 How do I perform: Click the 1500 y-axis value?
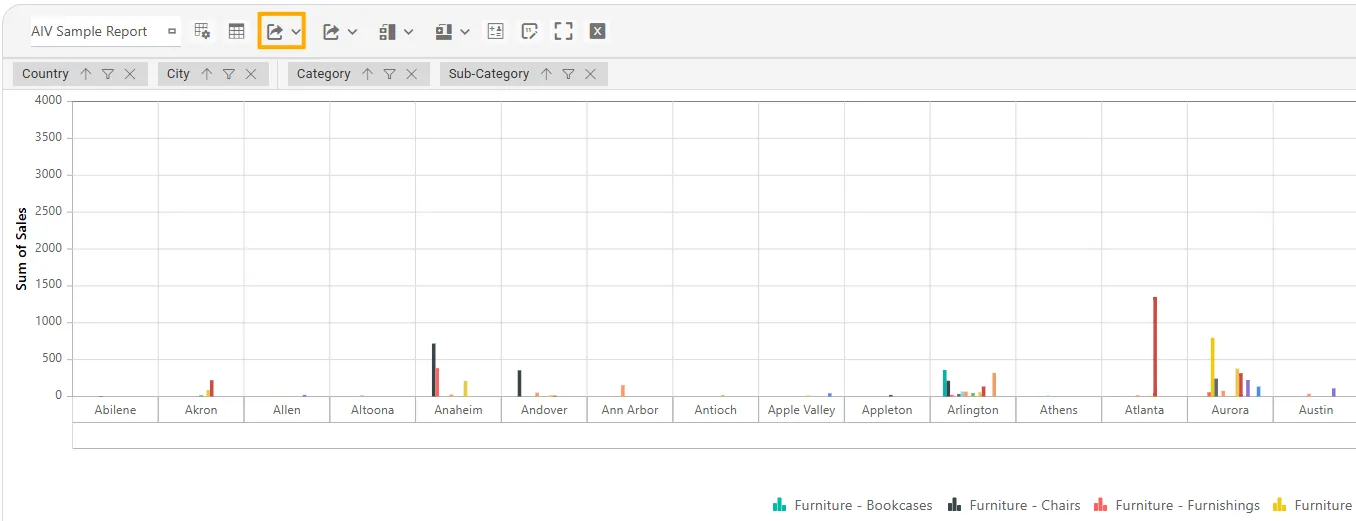point(48,285)
